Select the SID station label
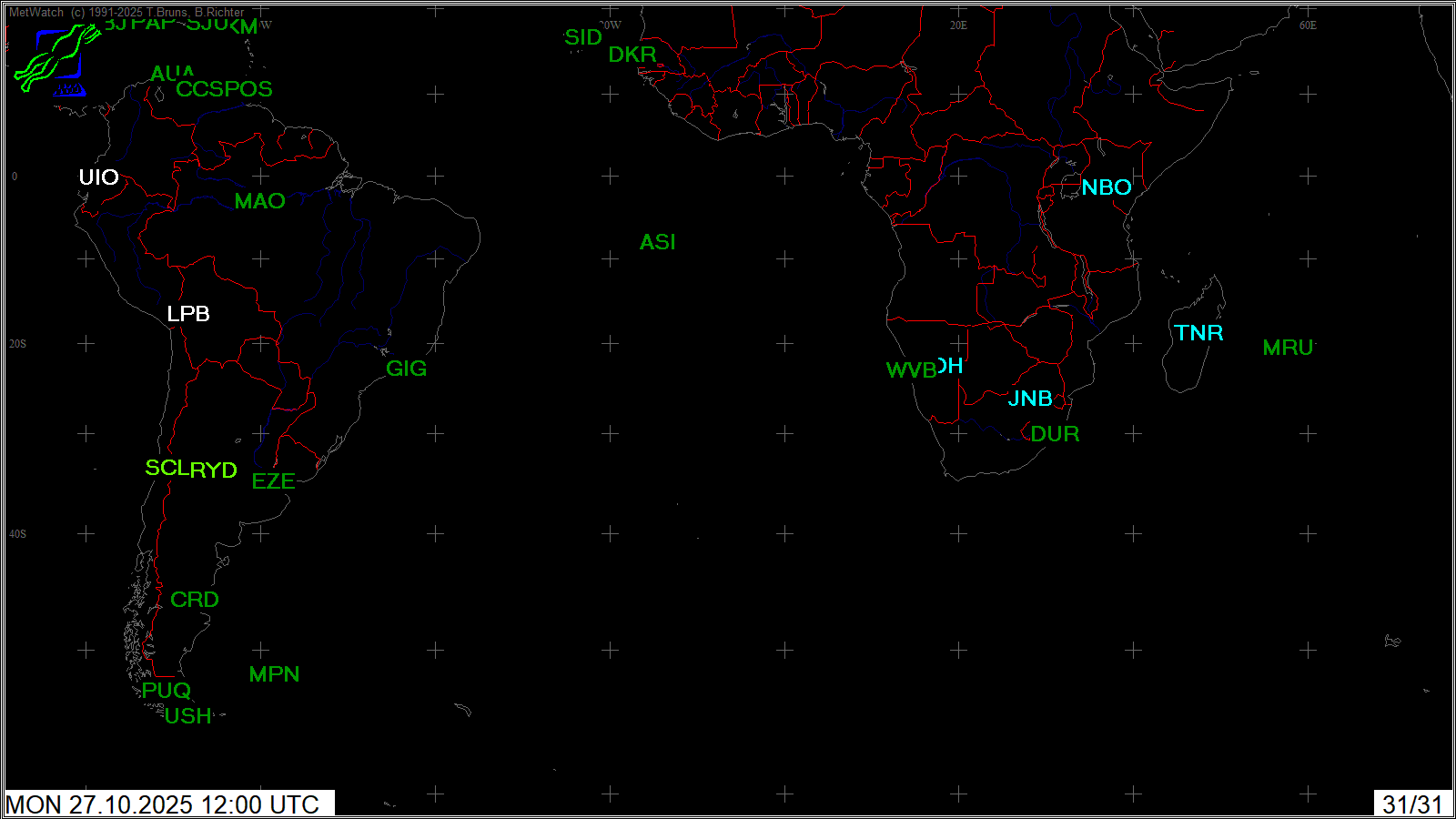The image size is (1456, 819). (583, 37)
